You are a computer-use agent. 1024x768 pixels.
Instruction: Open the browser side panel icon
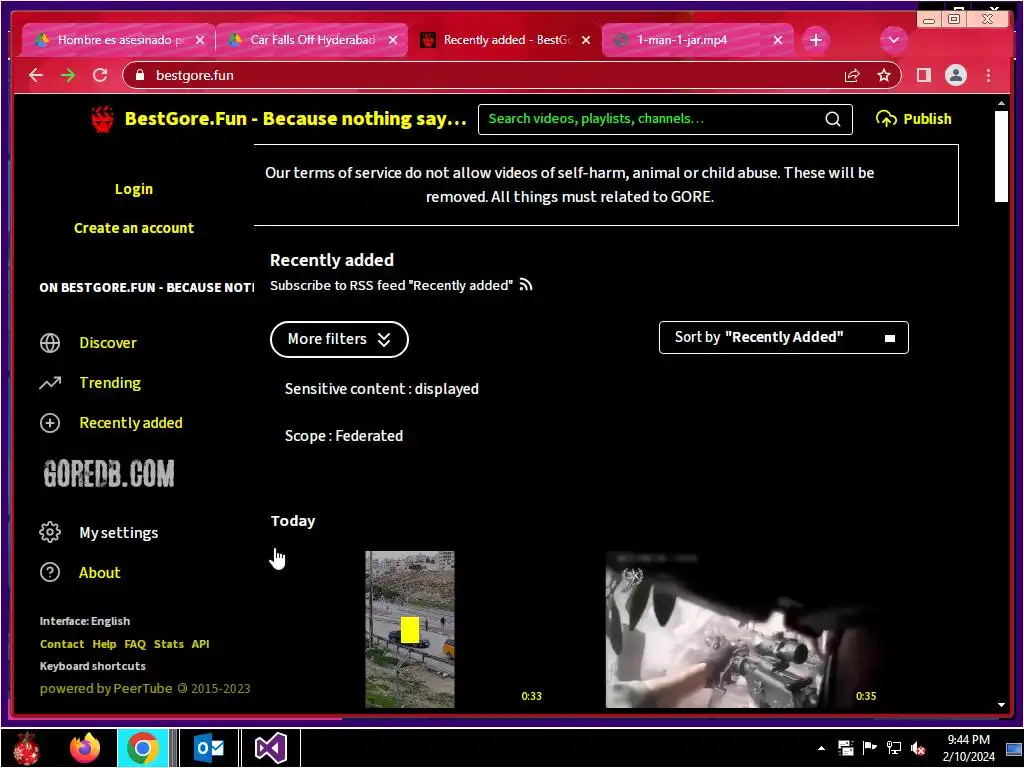click(x=923, y=76)
